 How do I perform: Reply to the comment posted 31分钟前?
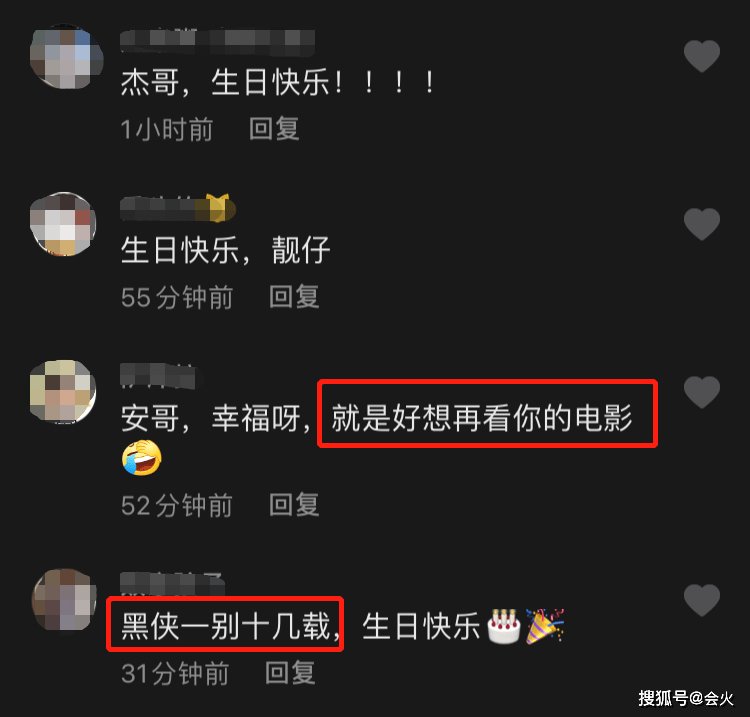tap(290, 673)
